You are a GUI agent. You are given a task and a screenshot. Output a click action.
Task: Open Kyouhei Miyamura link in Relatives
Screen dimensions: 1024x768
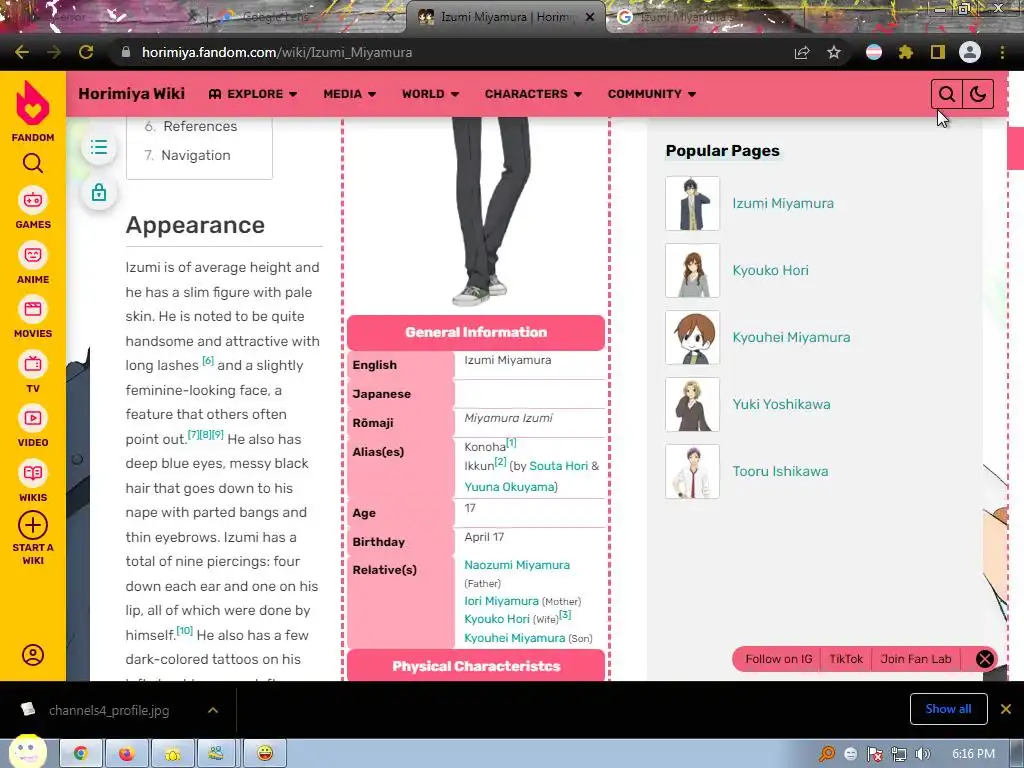tap(514, 638)
